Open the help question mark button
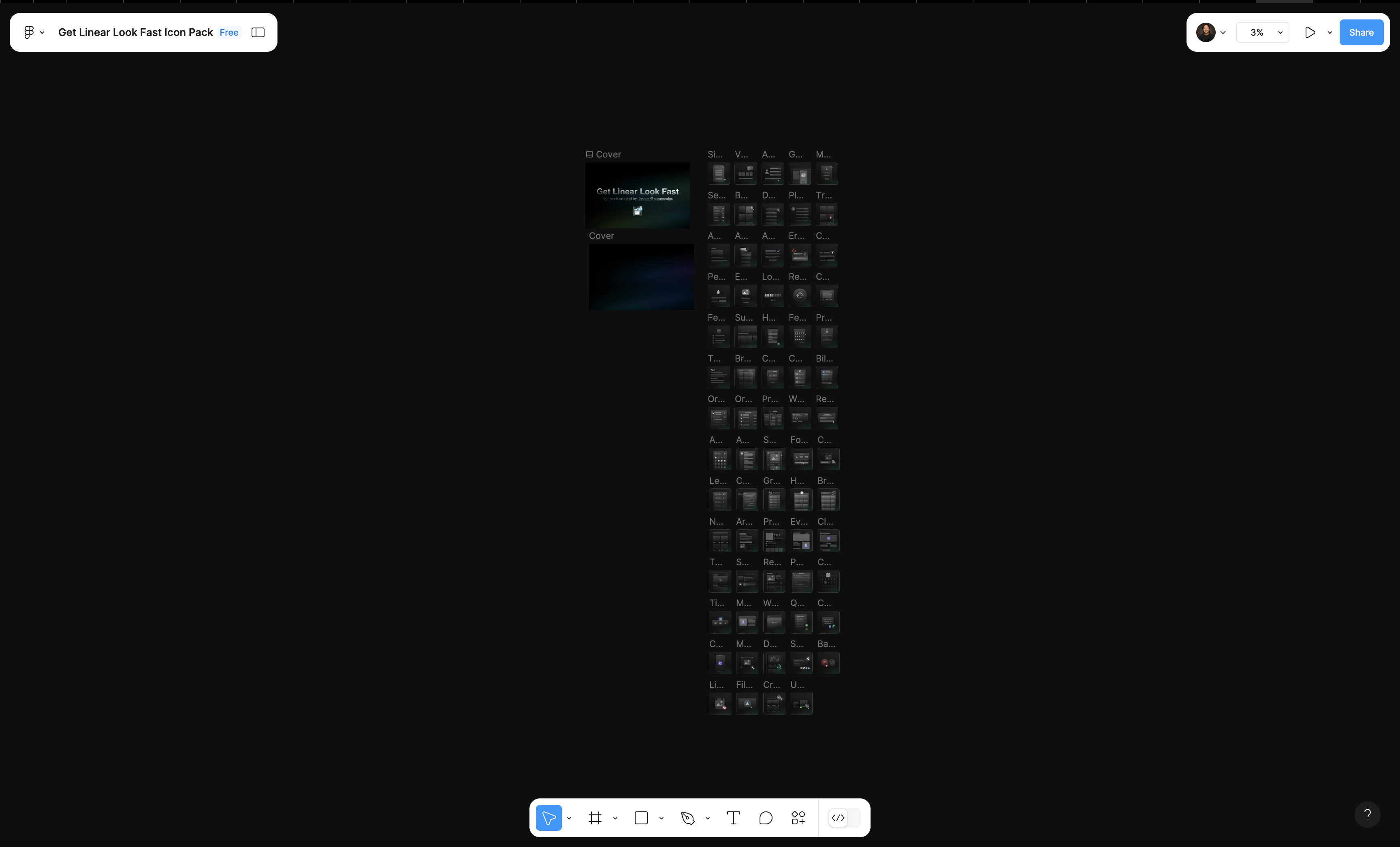The height and width of the screenshot is (847, 1400). [1368, 815]
